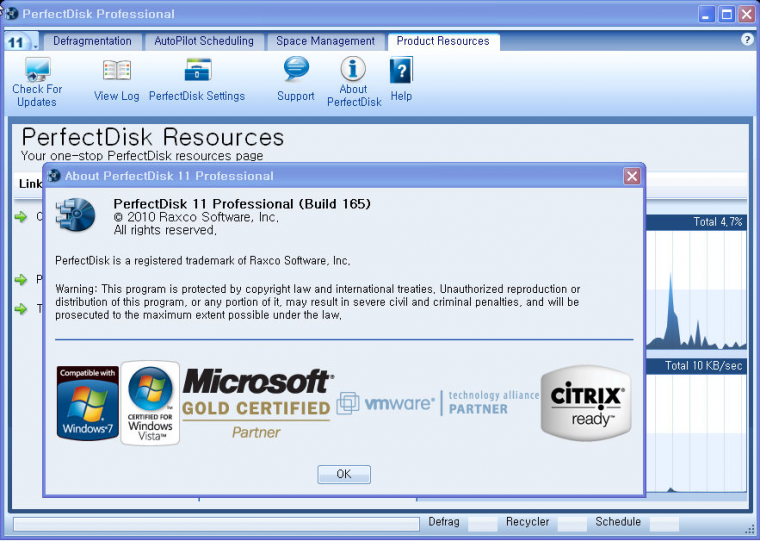760x541 pixels.
Task: Open the Help book icon
Action: pos(401,71)
